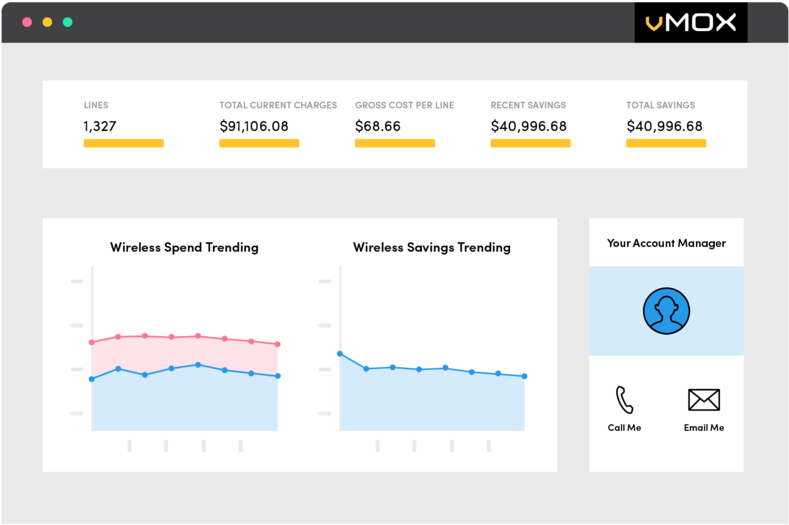Select the Email Me link text
Screen dimensions: 789x525
[x=704, y=428]
